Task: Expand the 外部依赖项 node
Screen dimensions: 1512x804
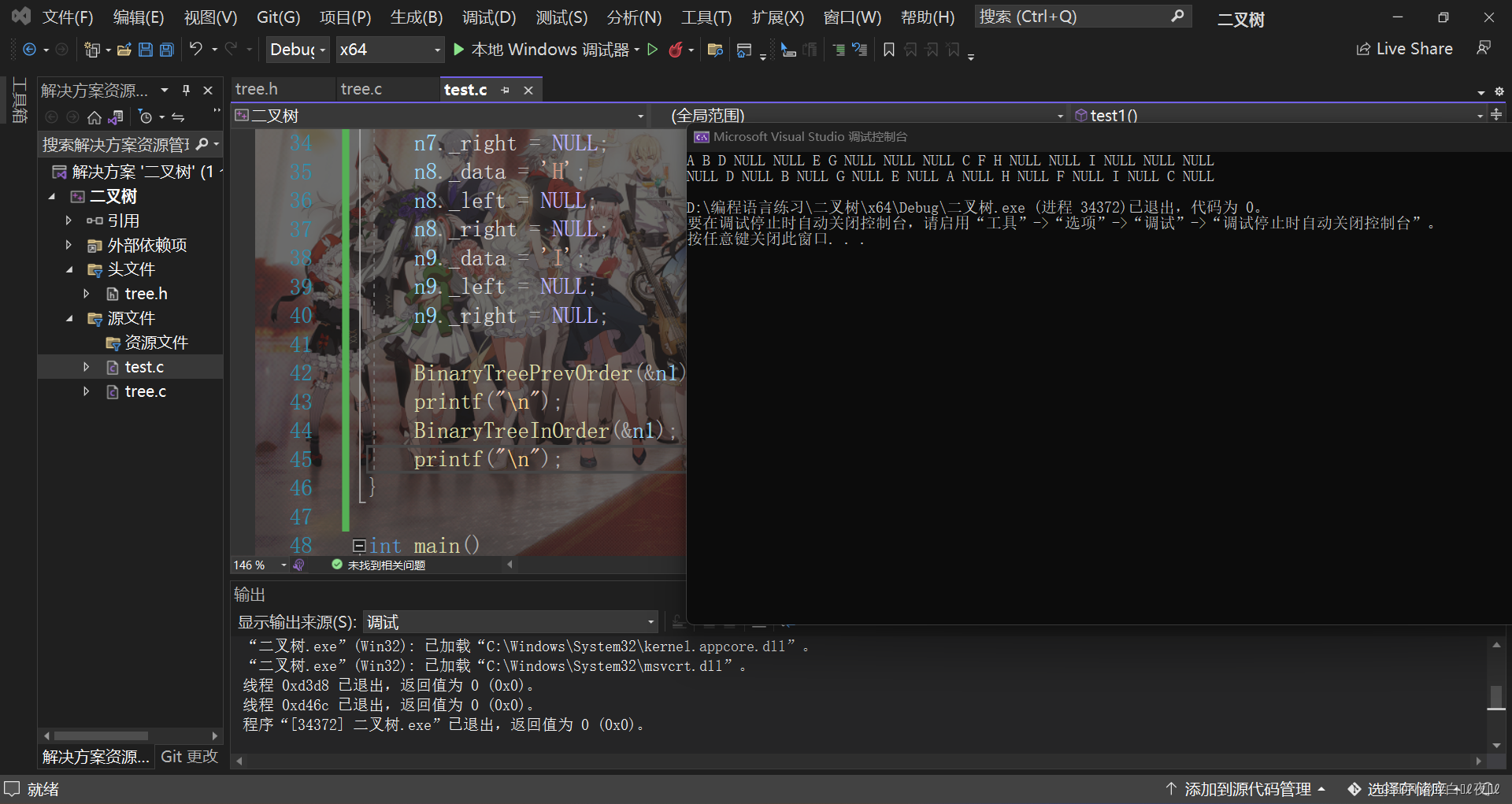Action: click(69, 245)
